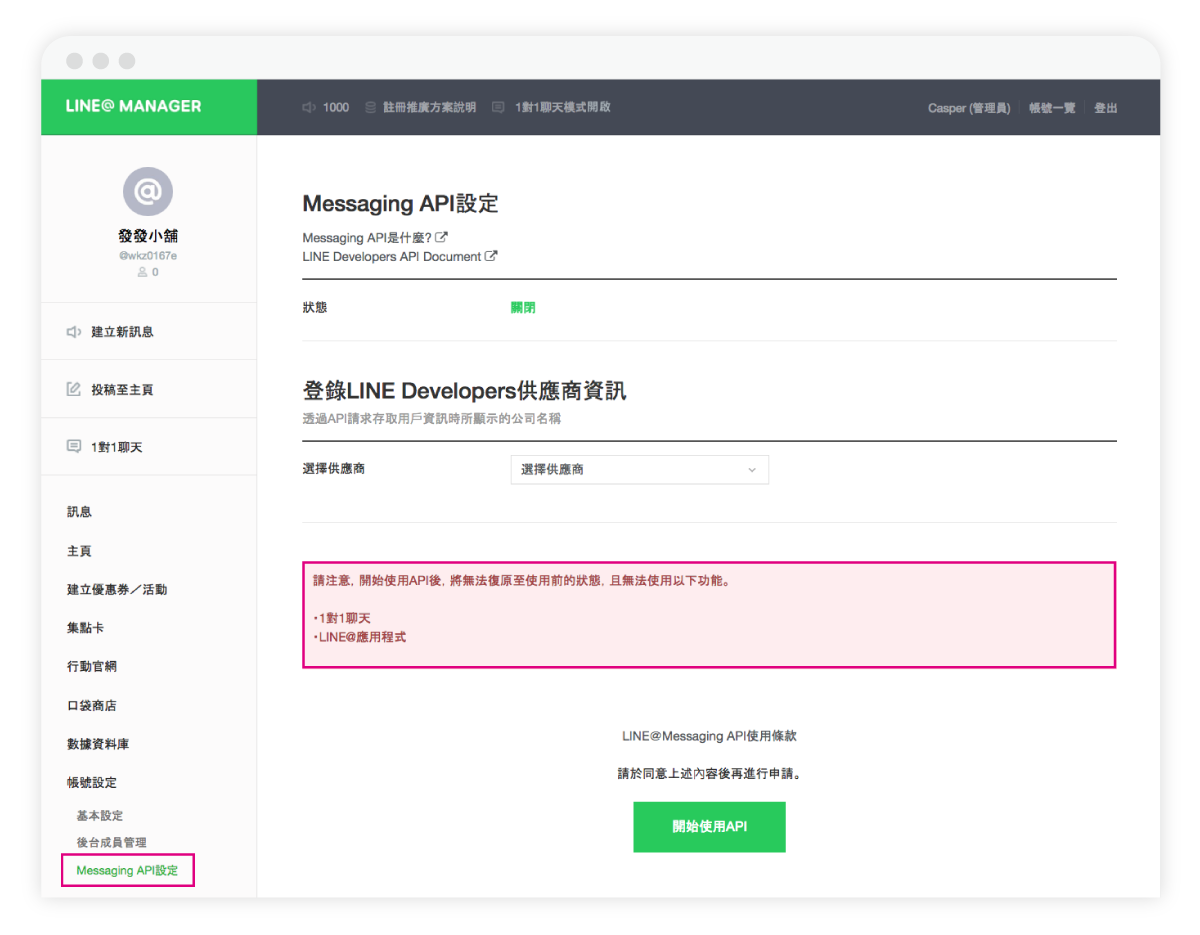Image resolution: width=1200 pixels, height=935 pixels.
Task: Click the pencil icon beside 投稿至主頁
Action: tap(74, 389)
